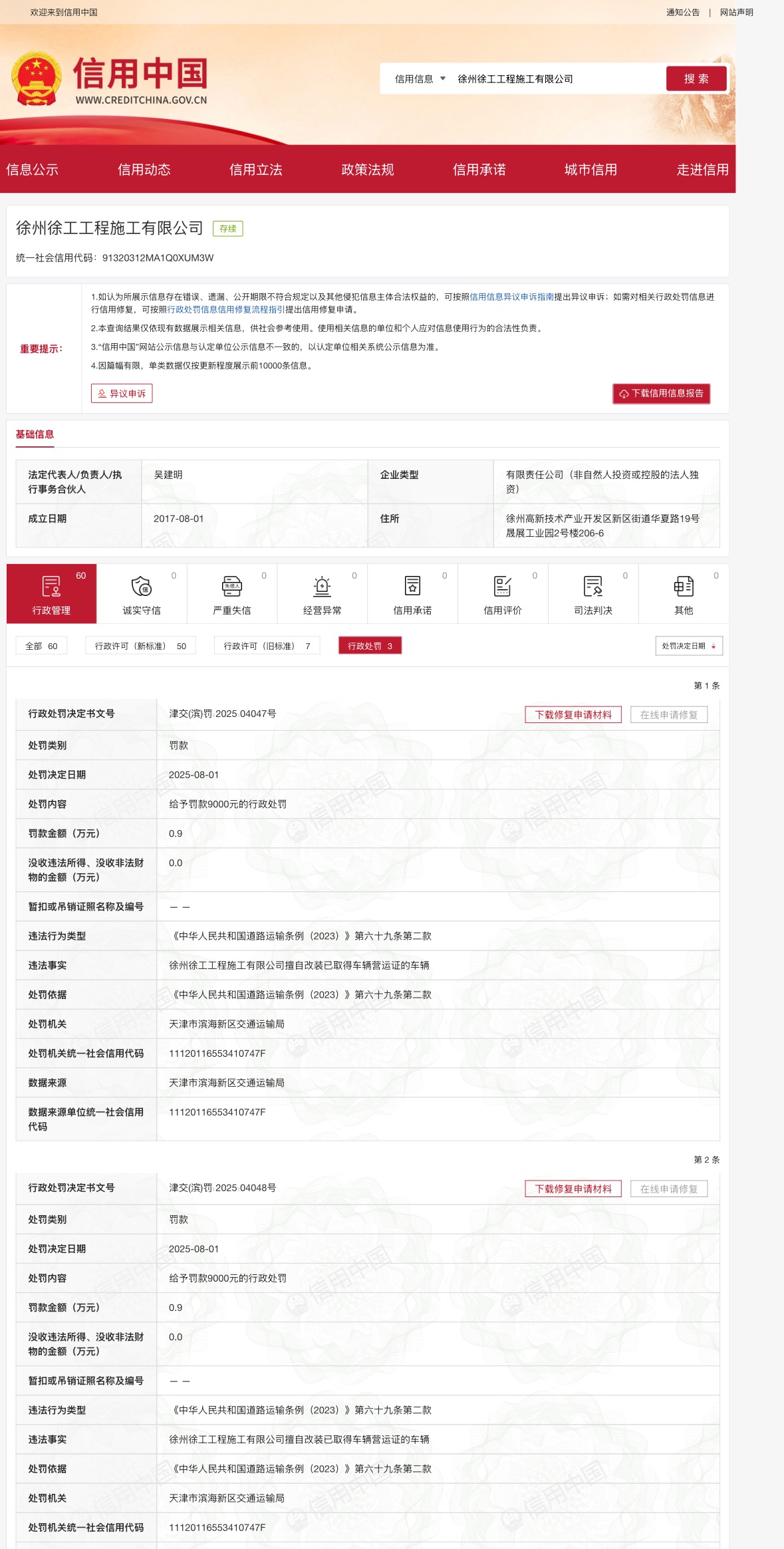Image resolution: width=784 pixels, height=1549 pixels.
Task: Select the 全部 60 filter tab
Action: [x=41, y=646]
